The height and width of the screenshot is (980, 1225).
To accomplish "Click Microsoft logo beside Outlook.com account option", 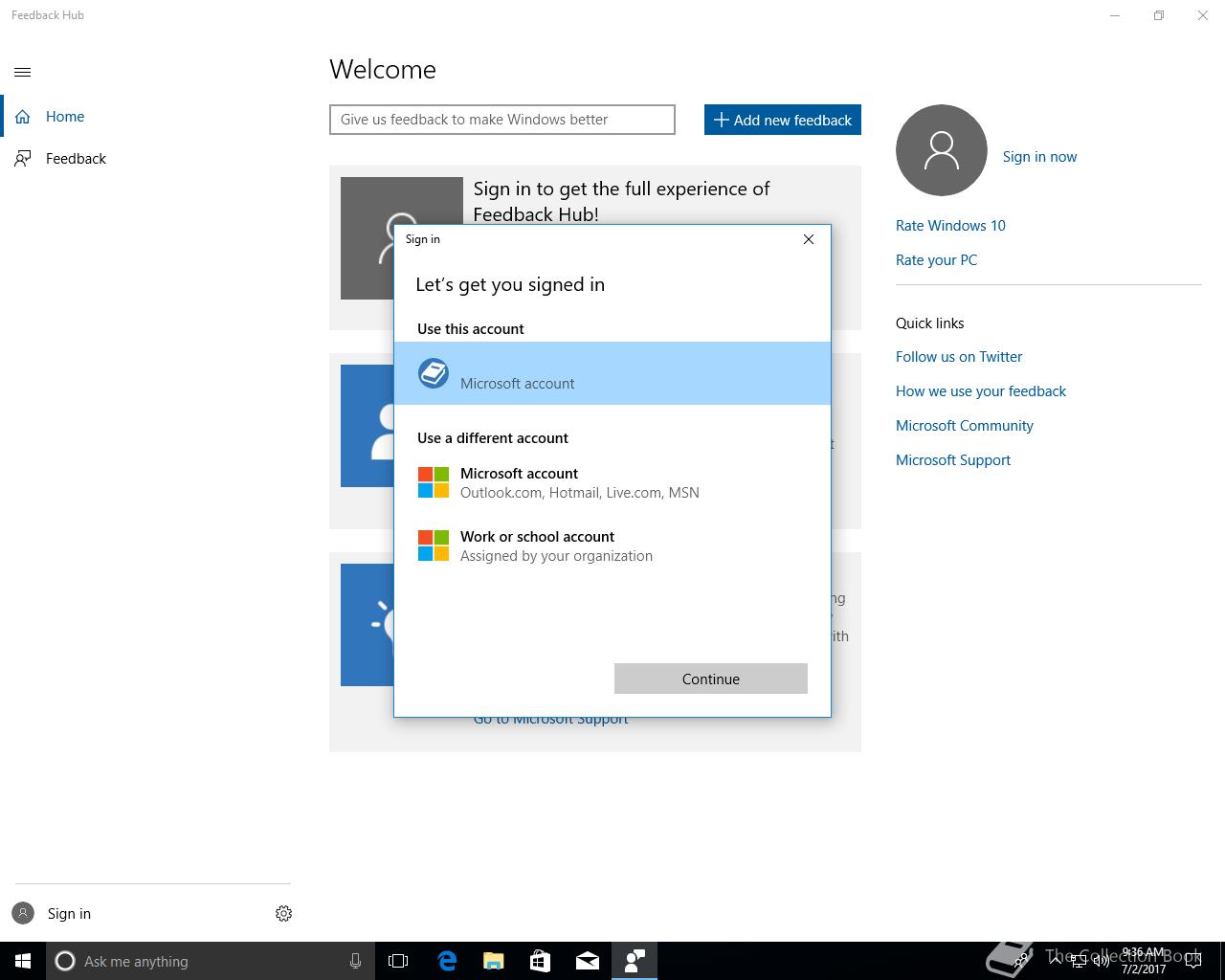I will tap(434, 482).
